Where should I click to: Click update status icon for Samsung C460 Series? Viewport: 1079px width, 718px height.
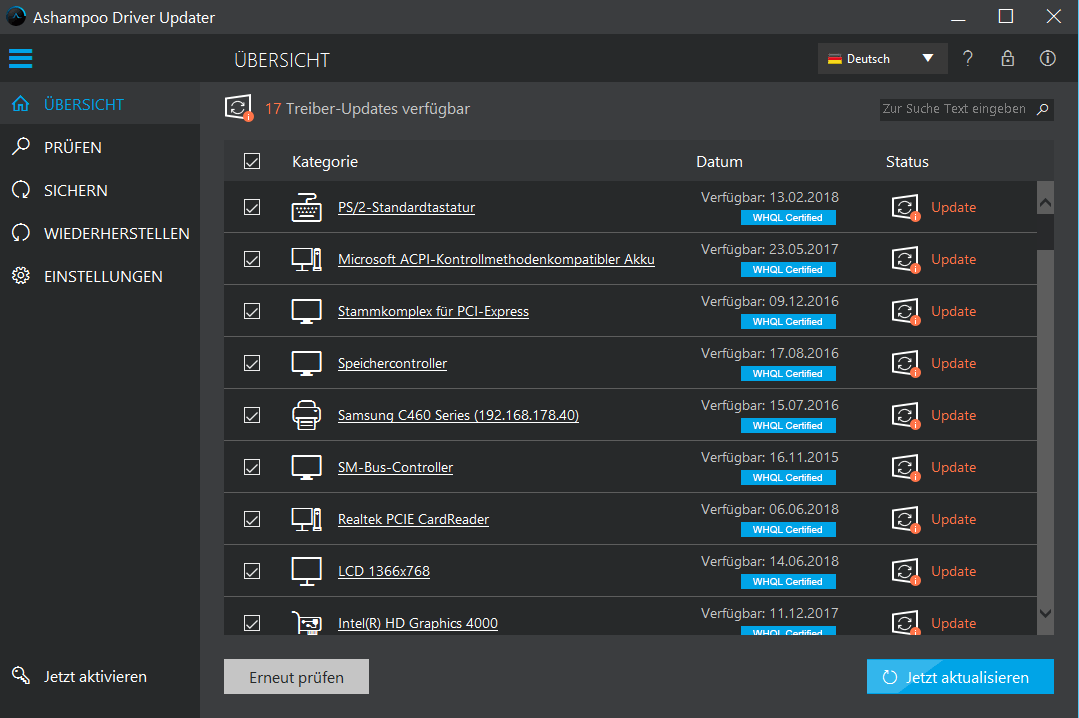(906, 415)
